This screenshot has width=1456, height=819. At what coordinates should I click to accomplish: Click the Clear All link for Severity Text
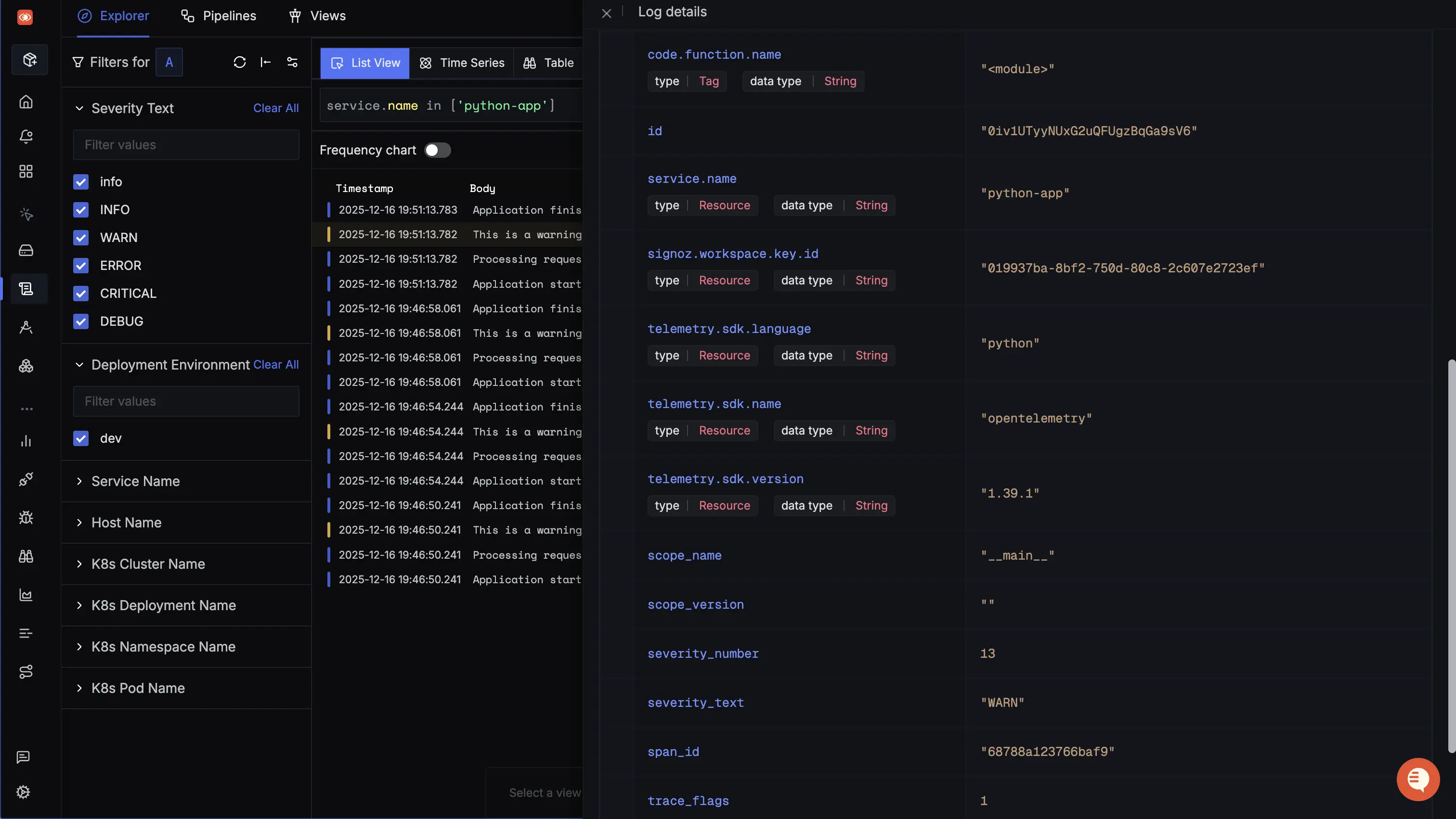point(276,108)
